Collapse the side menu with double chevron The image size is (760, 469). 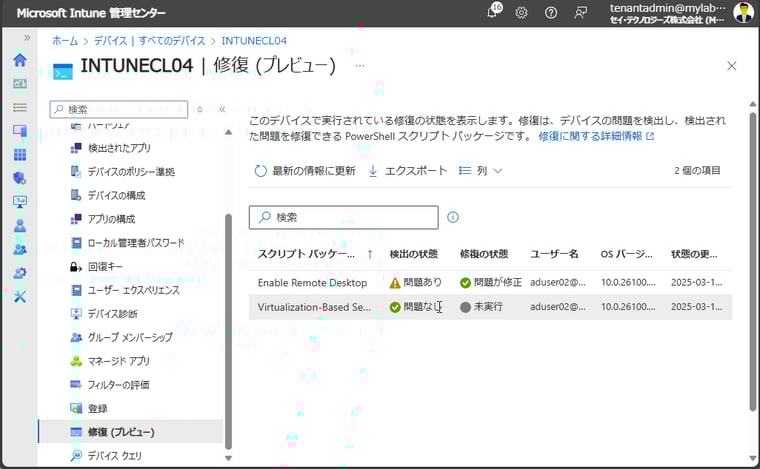tap(222, 109)
